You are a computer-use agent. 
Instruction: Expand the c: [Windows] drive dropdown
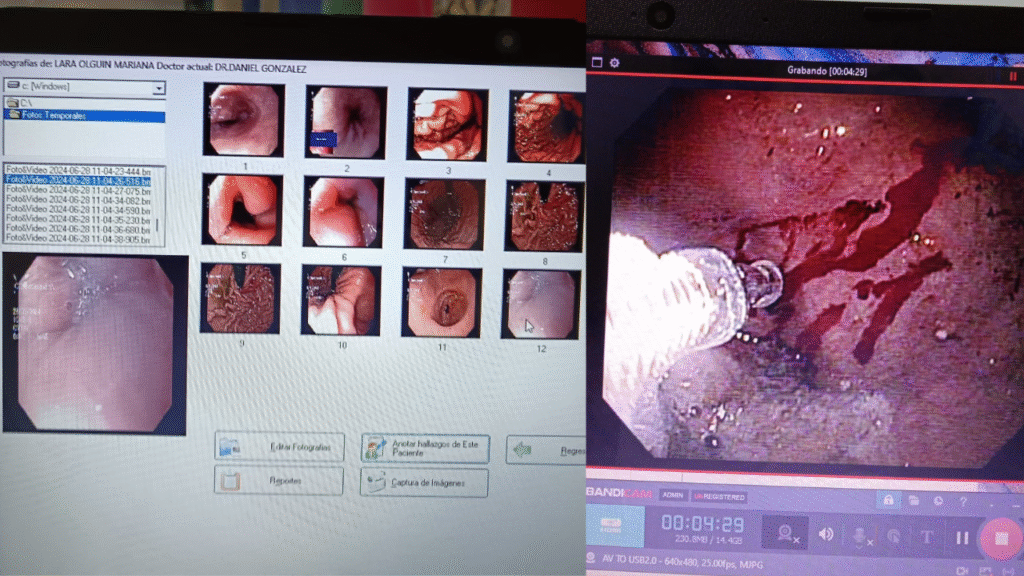pyautogui.click(x=158, y=88)
